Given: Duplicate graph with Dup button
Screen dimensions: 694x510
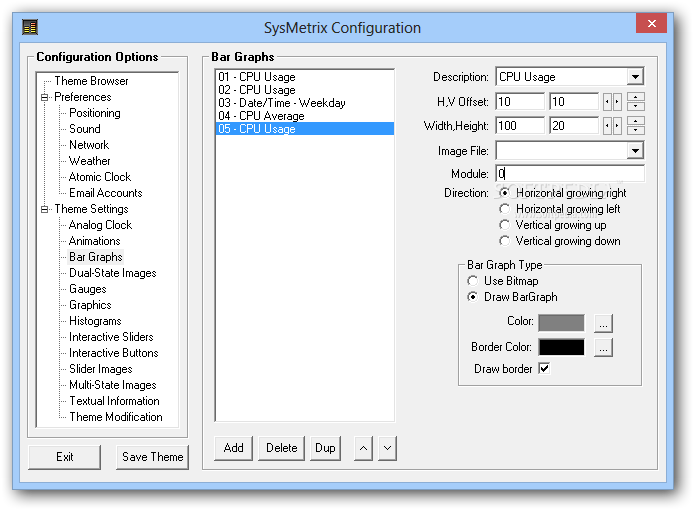Looking at the screenshot, I should [x=325, y=448].
